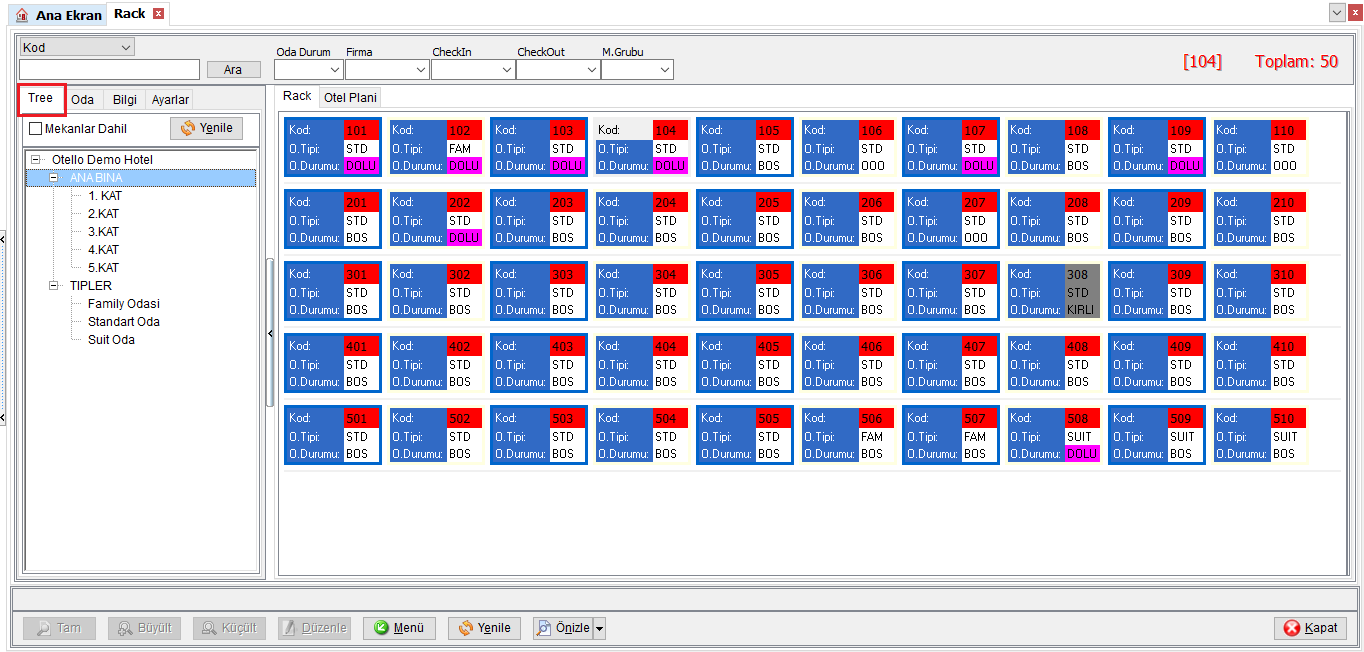Switch to the Ayarlar tab
Viewport: 1364px width, 652px height.
point(170,100)
